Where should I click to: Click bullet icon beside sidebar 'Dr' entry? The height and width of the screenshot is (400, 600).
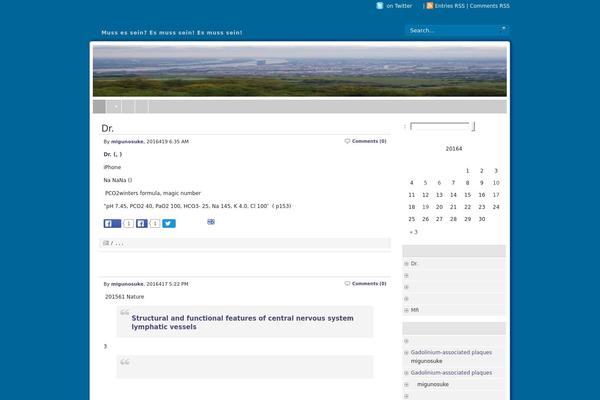pyautogui.click(x=406, y=264)
